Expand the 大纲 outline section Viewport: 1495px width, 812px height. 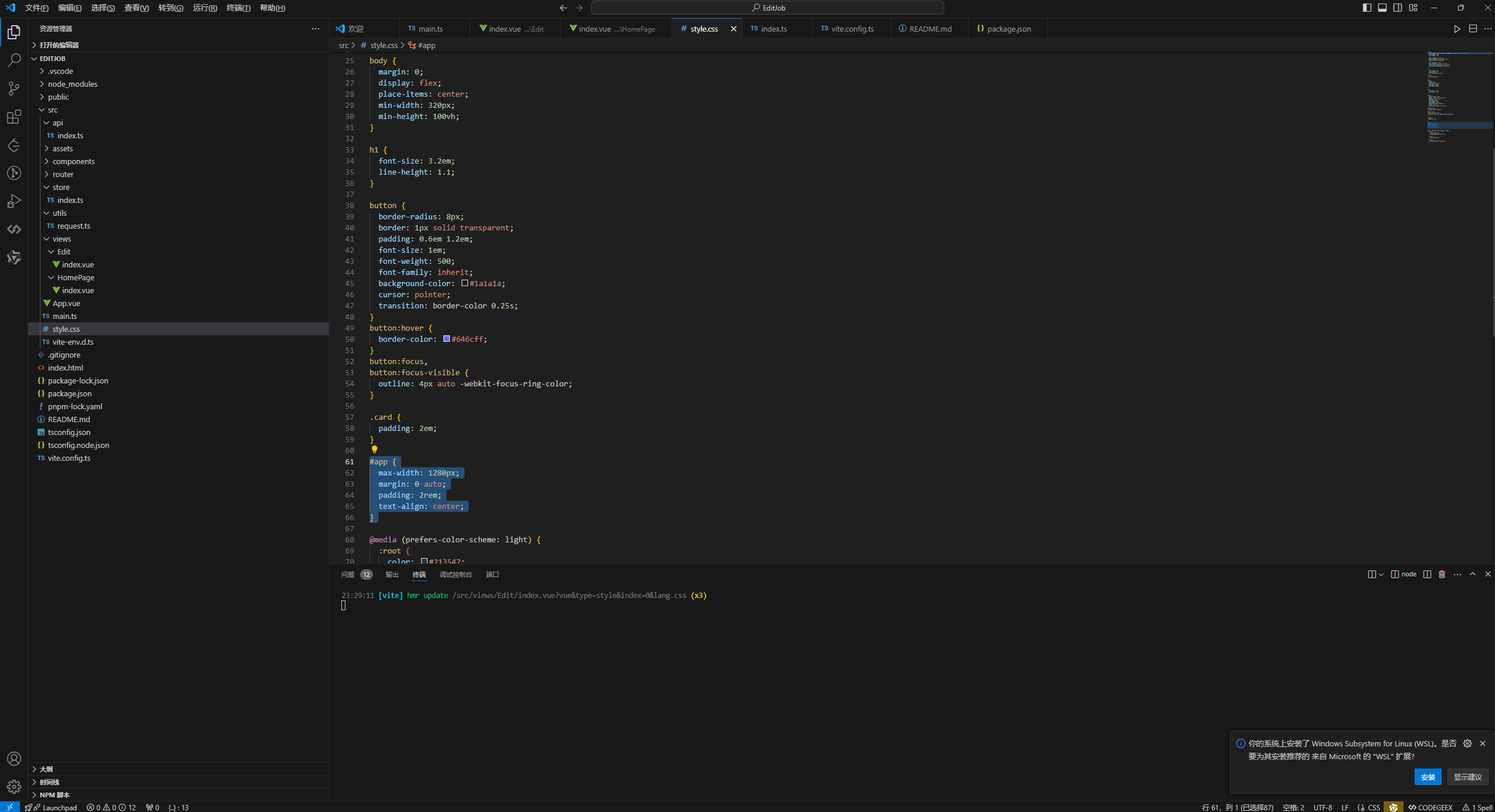[178, 769]
